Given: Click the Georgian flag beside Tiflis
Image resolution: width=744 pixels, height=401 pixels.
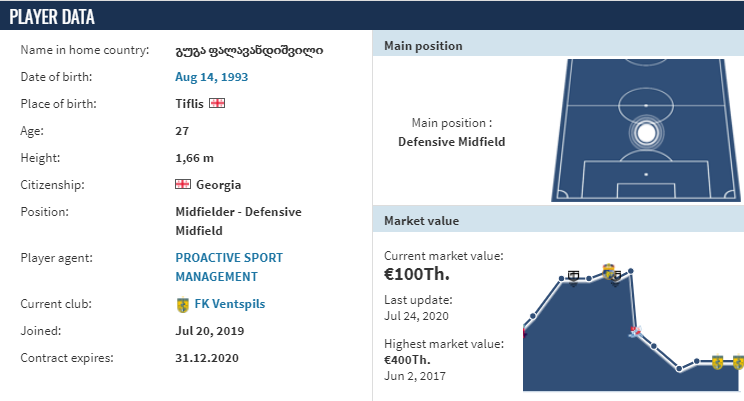Looking at the screenshot, I should tap(217, 103).
